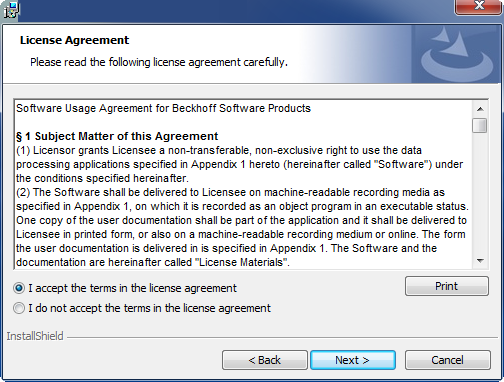The width and height of the screenshot is (504, 382).
Task: Click the scrollbar thumb of the license box
Action: (480, 125)
